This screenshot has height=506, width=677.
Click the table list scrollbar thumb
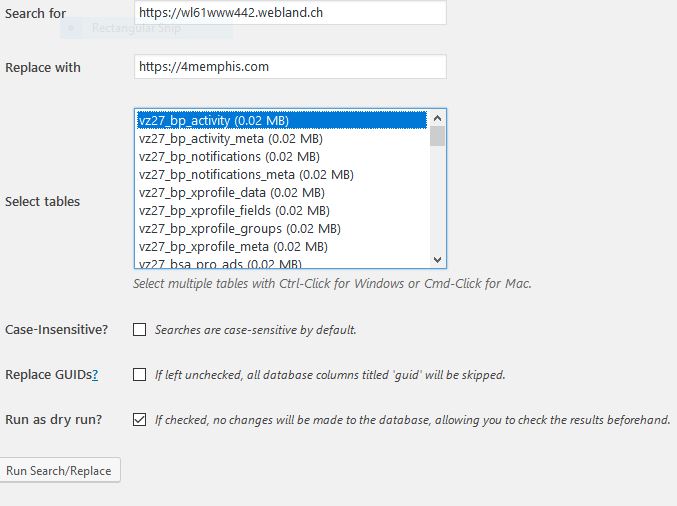click(x=437, y=137)
